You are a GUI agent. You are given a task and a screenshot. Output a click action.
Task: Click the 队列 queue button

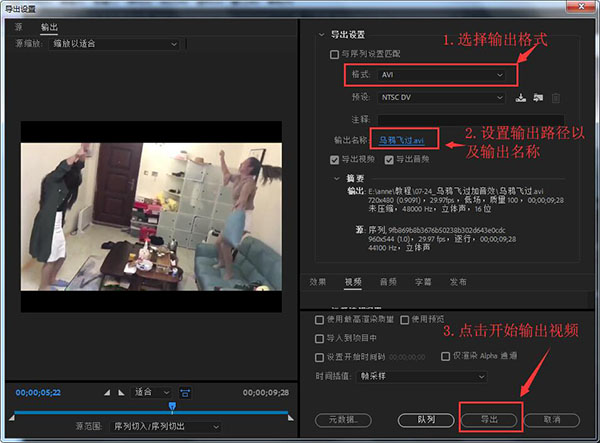pos(426,420)
